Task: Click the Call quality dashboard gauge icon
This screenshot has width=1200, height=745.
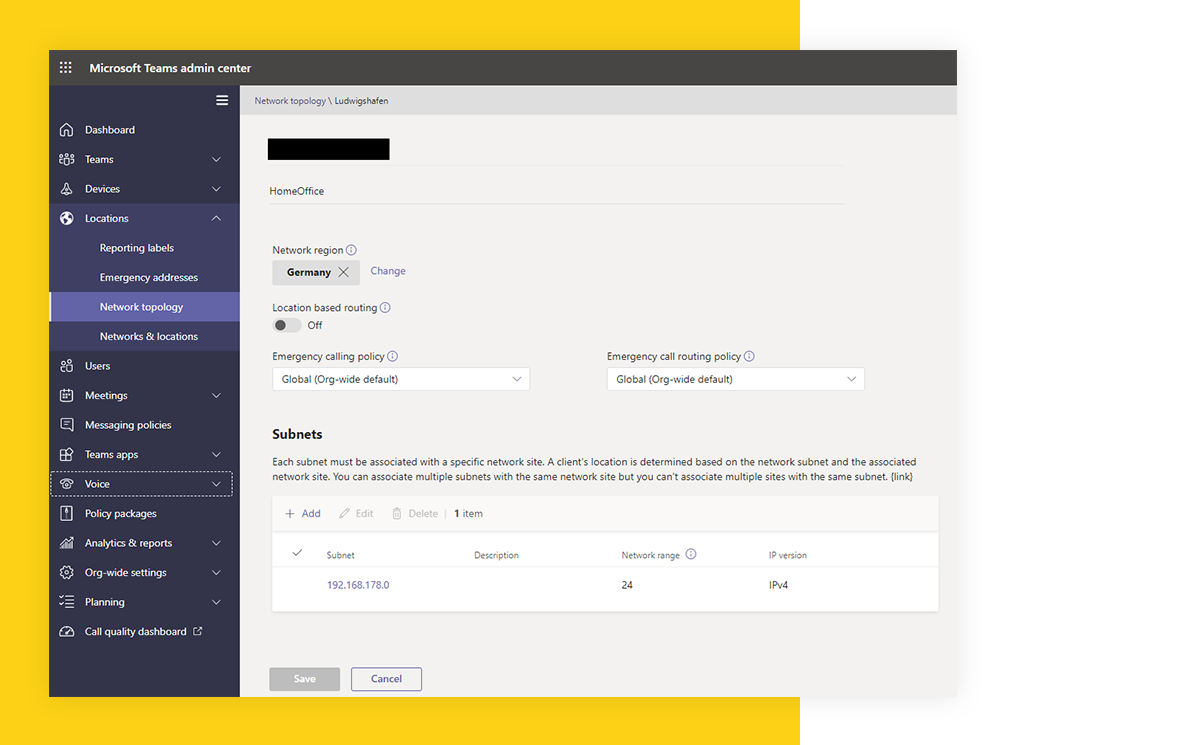Action: tap(67, 632)
